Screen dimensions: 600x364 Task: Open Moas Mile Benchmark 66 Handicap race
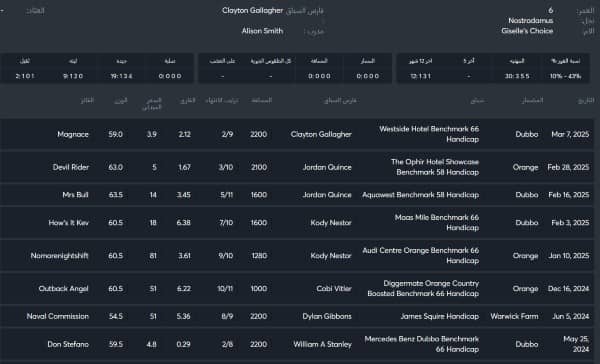[x=437, y=223]
